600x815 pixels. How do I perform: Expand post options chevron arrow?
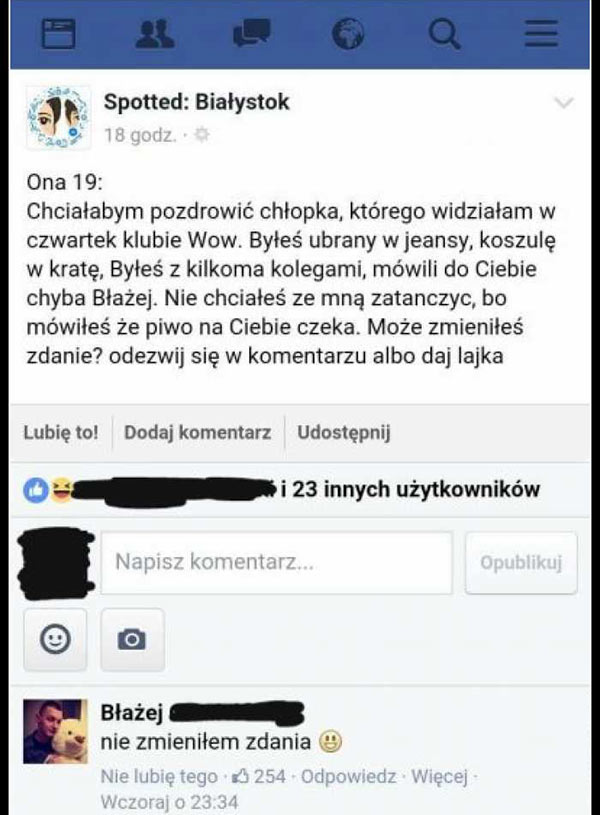(x=564, y=102)
